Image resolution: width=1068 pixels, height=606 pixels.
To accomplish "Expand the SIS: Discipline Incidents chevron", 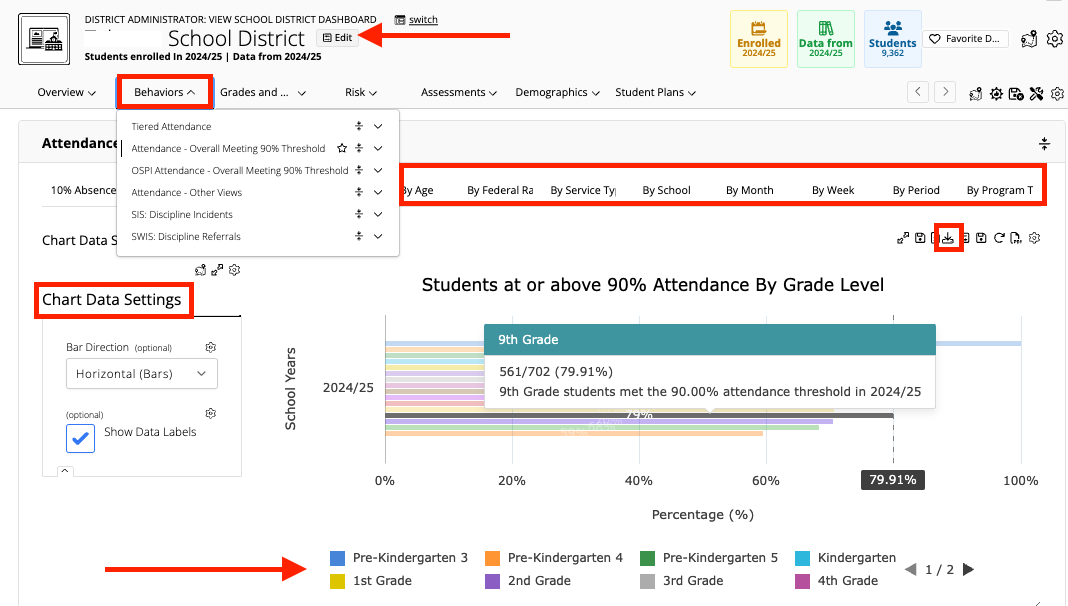I will pyautogui.click(x=377, y=214).
